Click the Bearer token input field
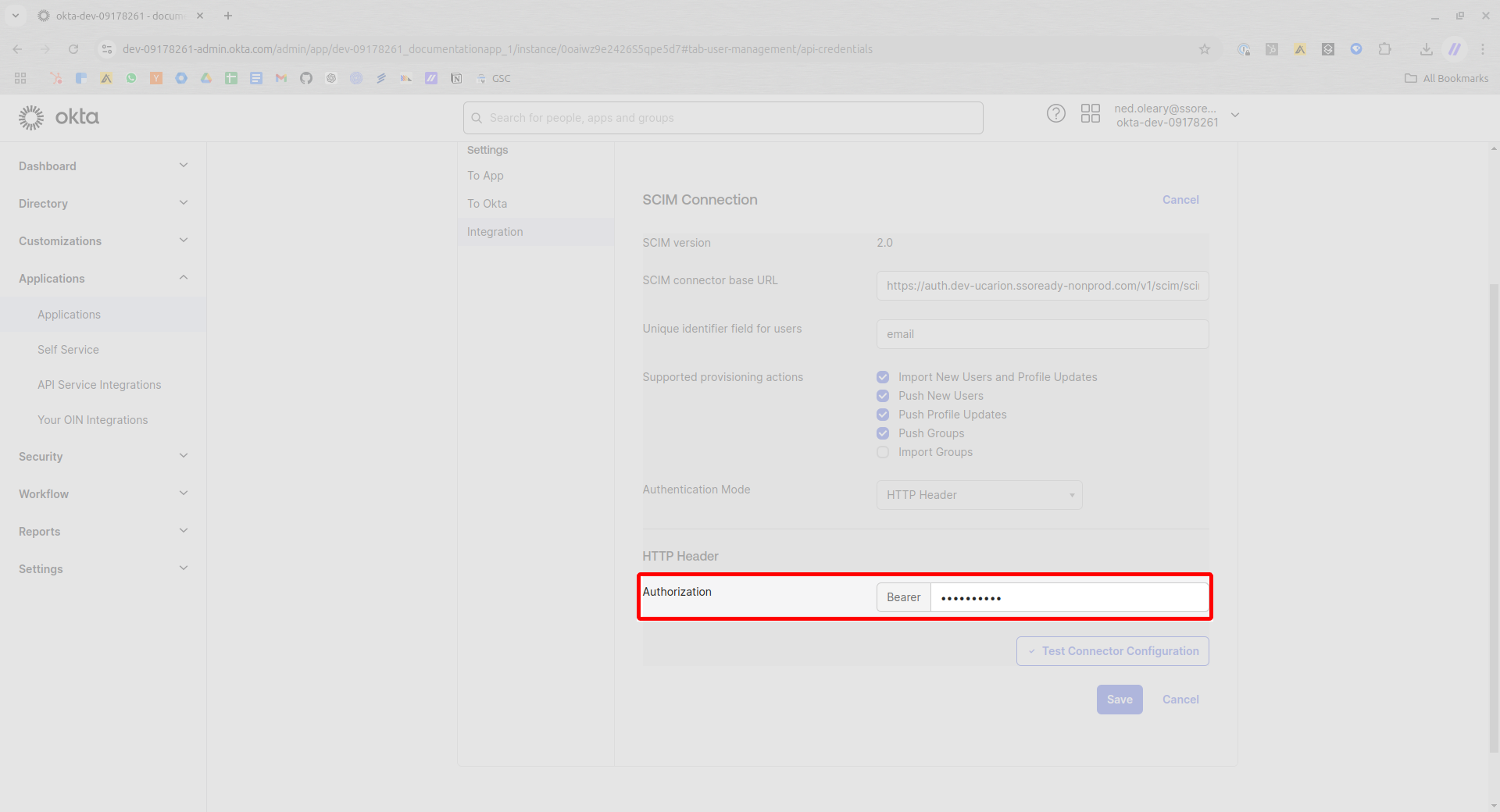This screenshot has width=1500, height=812. (1070, 597)
